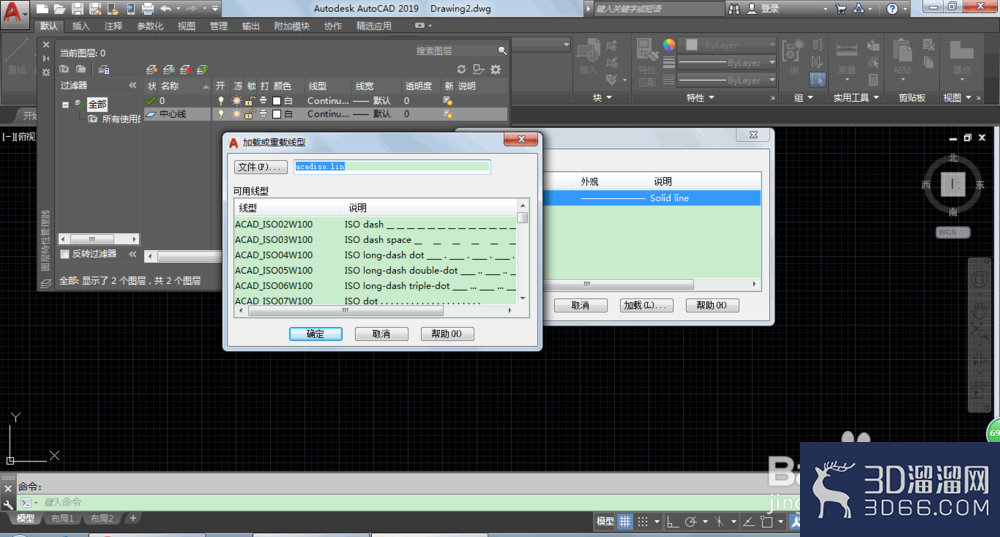
Task: Click the Save As icon in quick access toolbar
Action: (95, 8)
